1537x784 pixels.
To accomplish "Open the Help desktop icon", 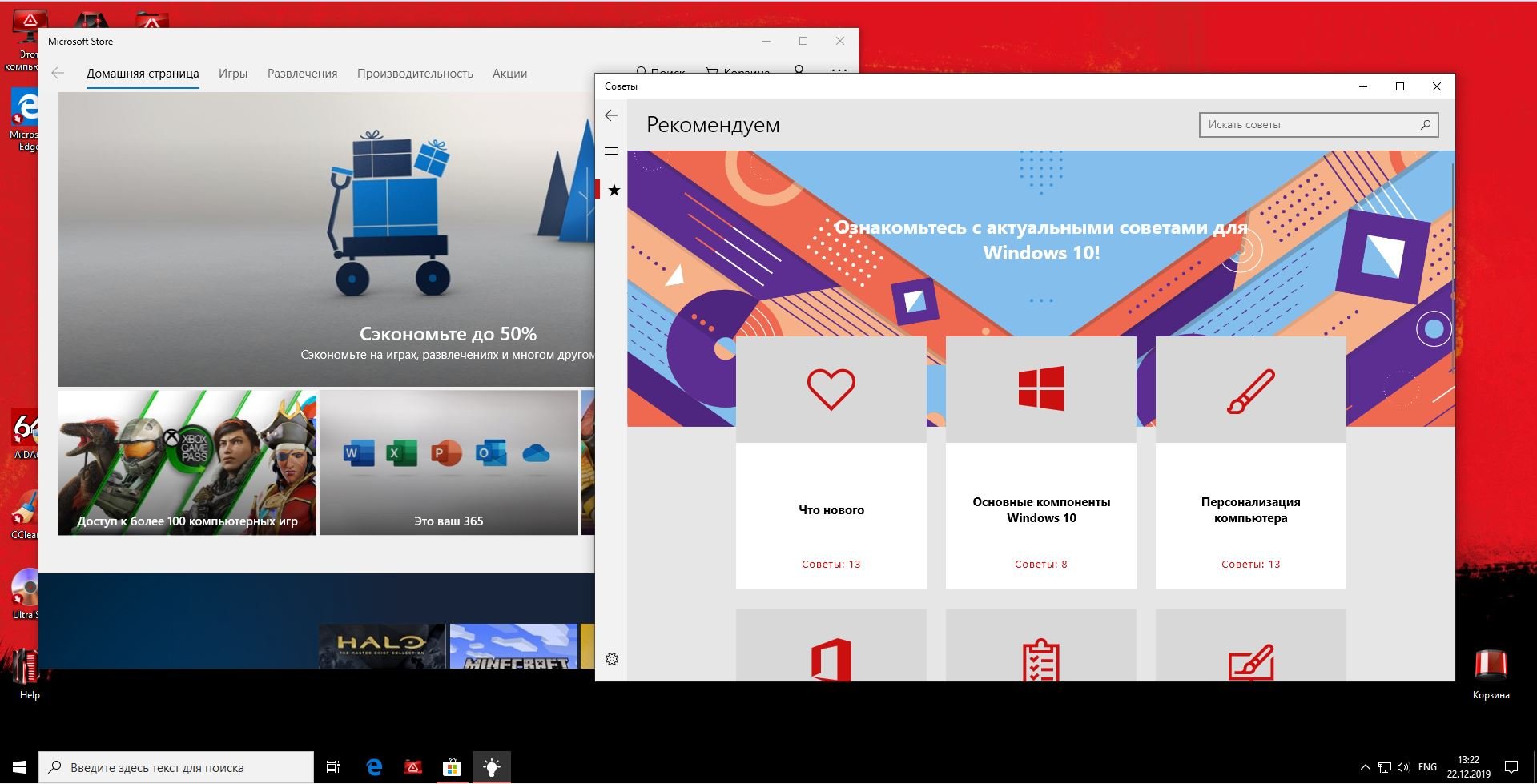I will pos(29,674).
